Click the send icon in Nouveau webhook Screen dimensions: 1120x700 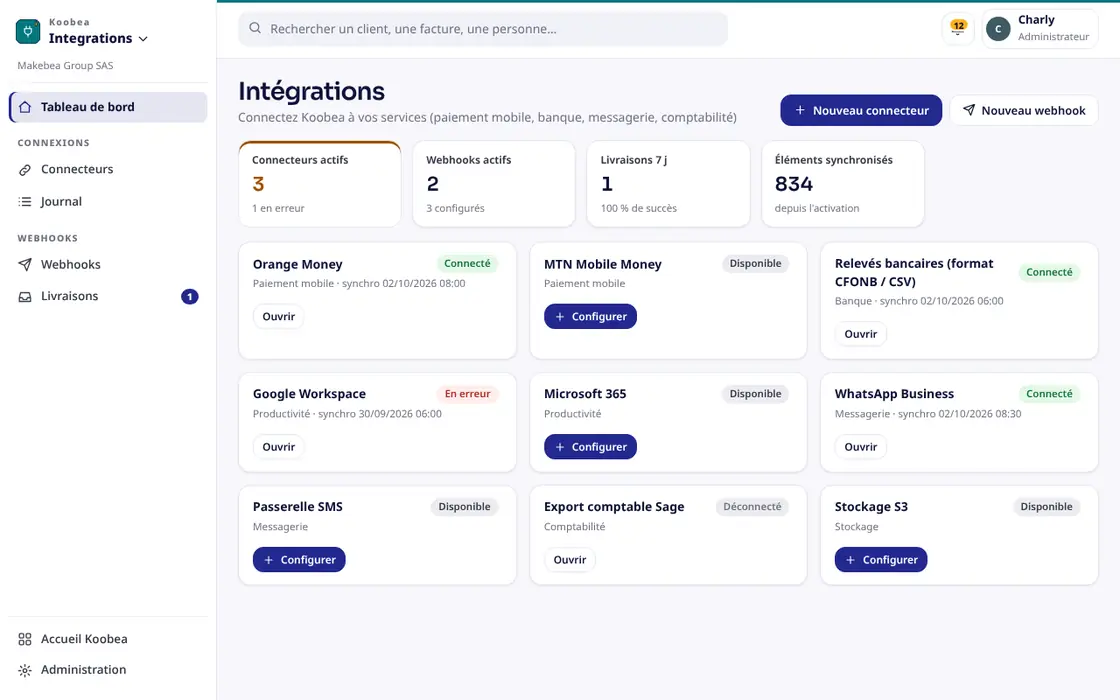click(x=969, y=110)
